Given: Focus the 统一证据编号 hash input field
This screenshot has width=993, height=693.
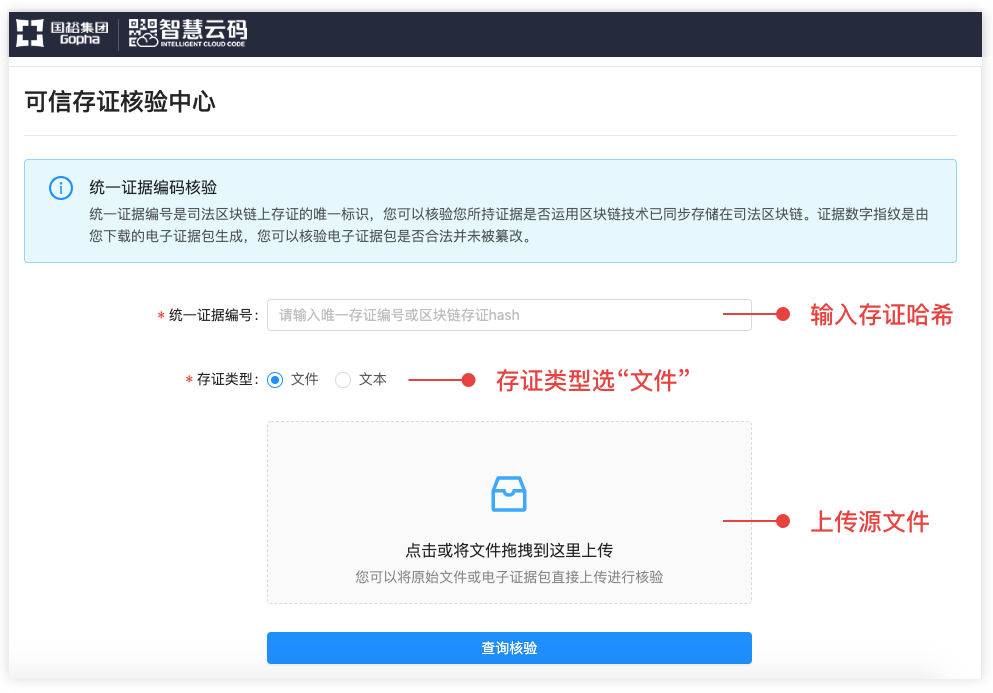Looking at the screenshot, I should (x=508, y=315).
